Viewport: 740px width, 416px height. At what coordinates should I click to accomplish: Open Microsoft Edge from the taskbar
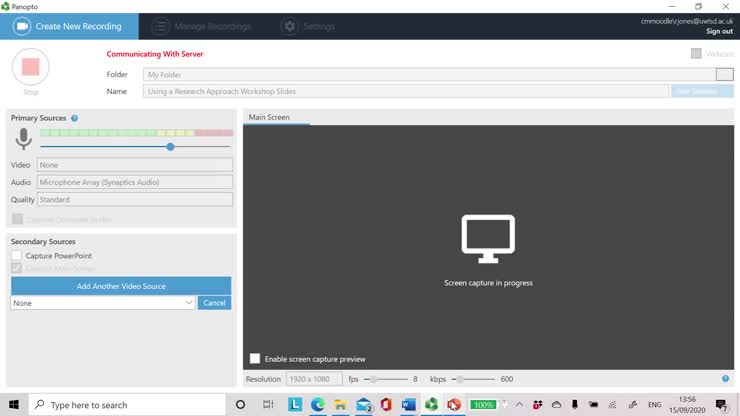coord(318,404)
